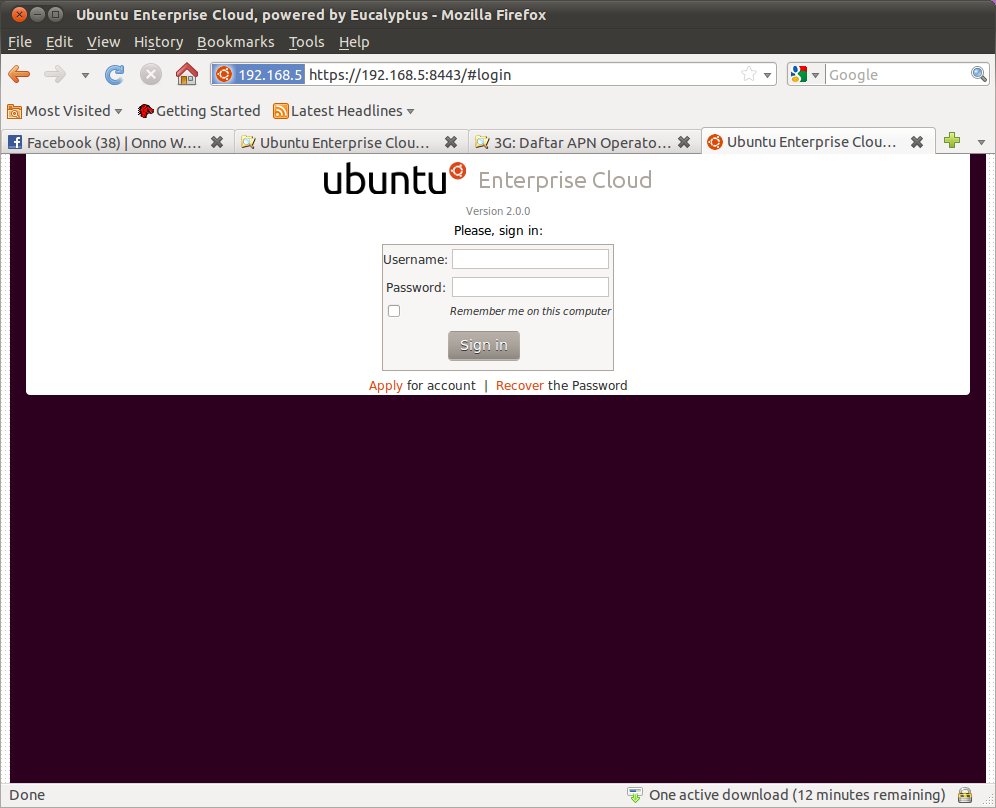Open a new tab with the plus icon
Screen dimensions: 996x808
pos(952,141)
